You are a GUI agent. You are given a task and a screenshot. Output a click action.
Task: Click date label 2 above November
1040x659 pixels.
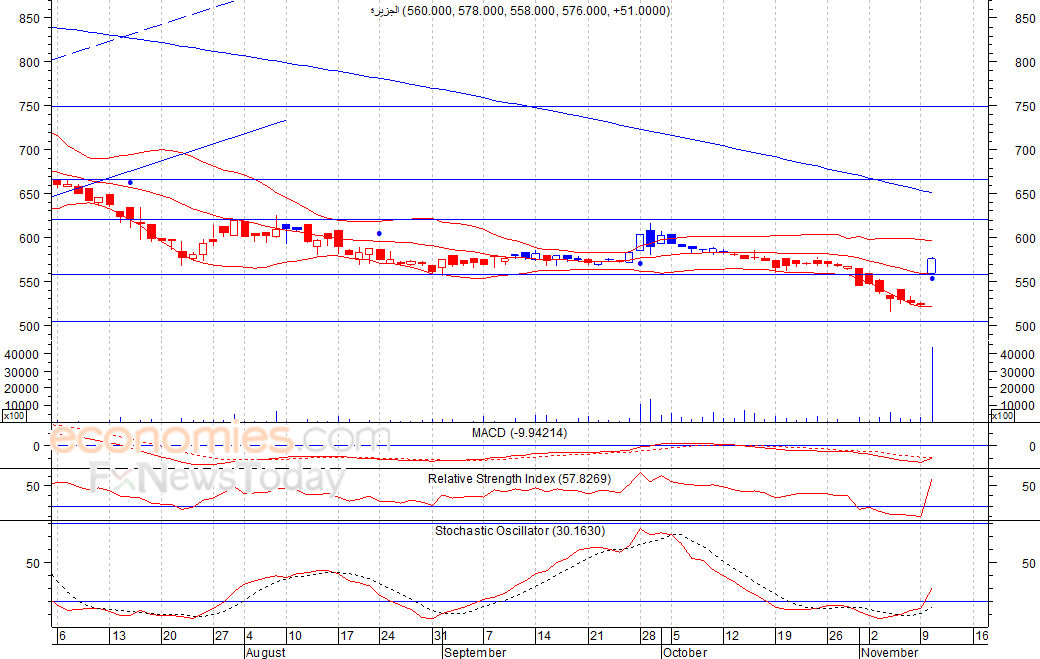874,636
